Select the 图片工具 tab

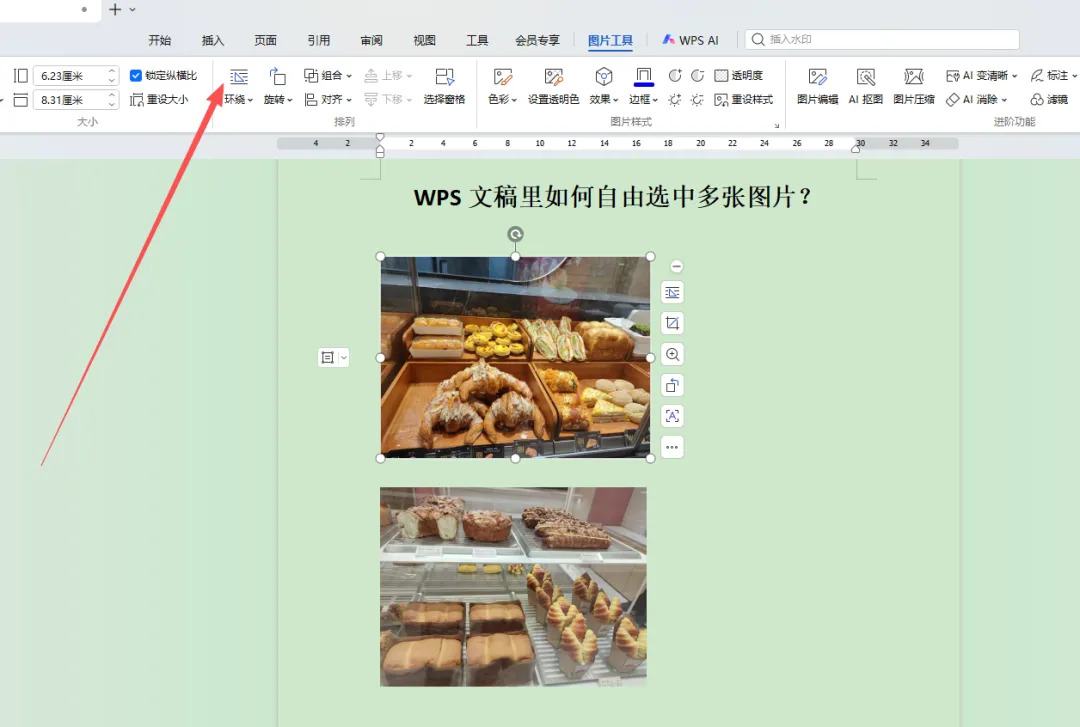[610, 40]
